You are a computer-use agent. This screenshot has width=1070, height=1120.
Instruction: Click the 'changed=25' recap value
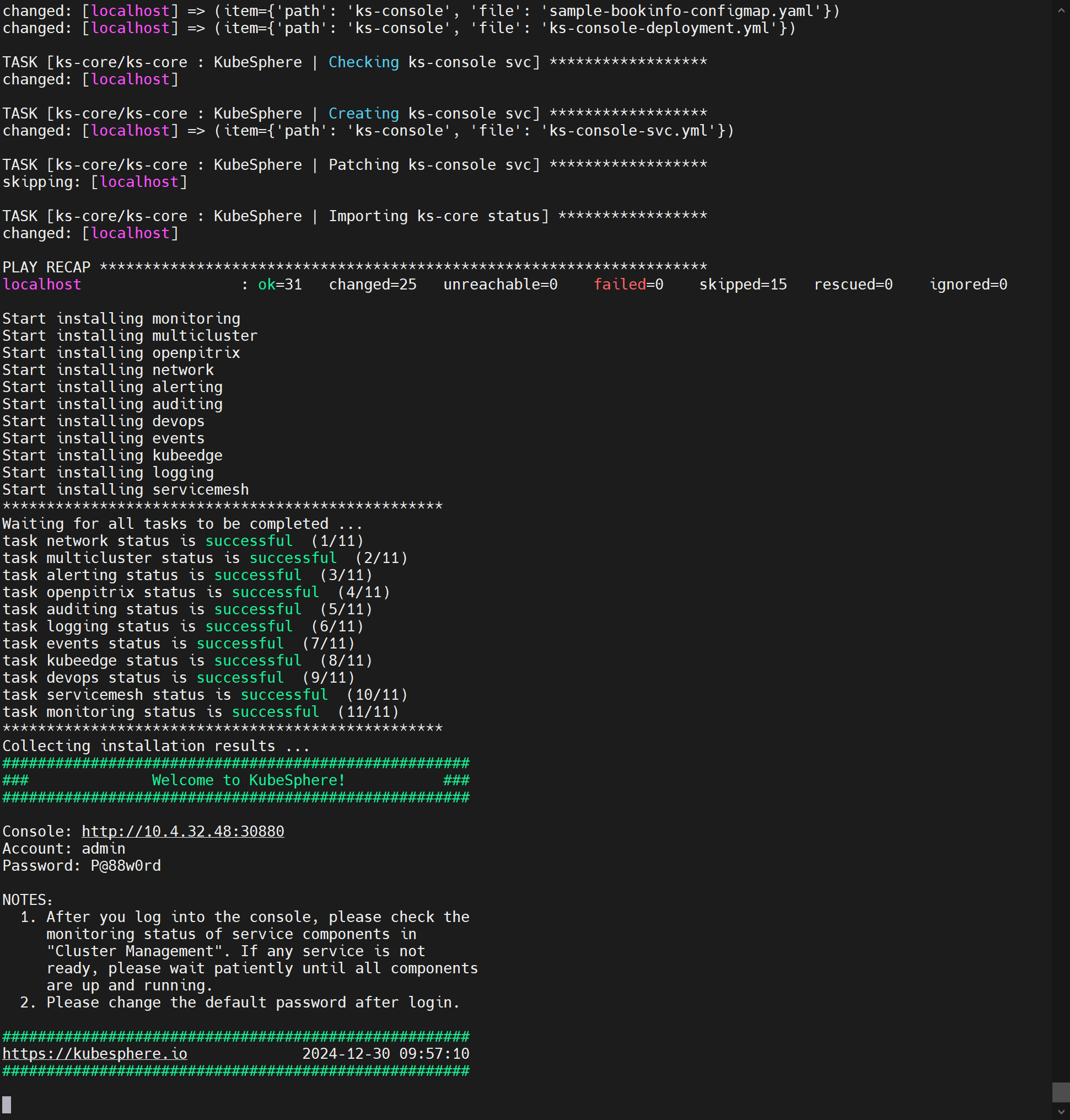pos(373,284)
